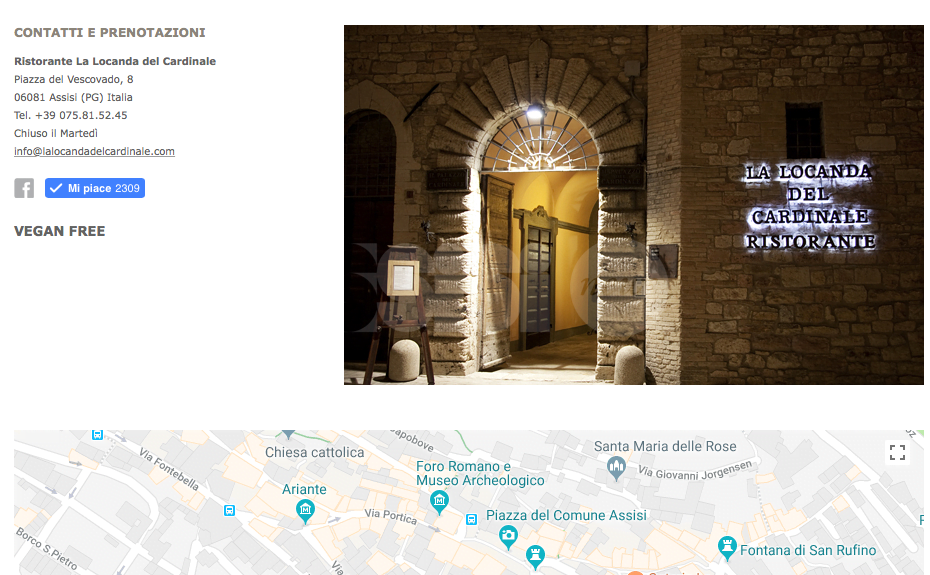930x575 pixels.
Task: Select the Piazza del Comune Assisi label
Action: pos(566,515)
